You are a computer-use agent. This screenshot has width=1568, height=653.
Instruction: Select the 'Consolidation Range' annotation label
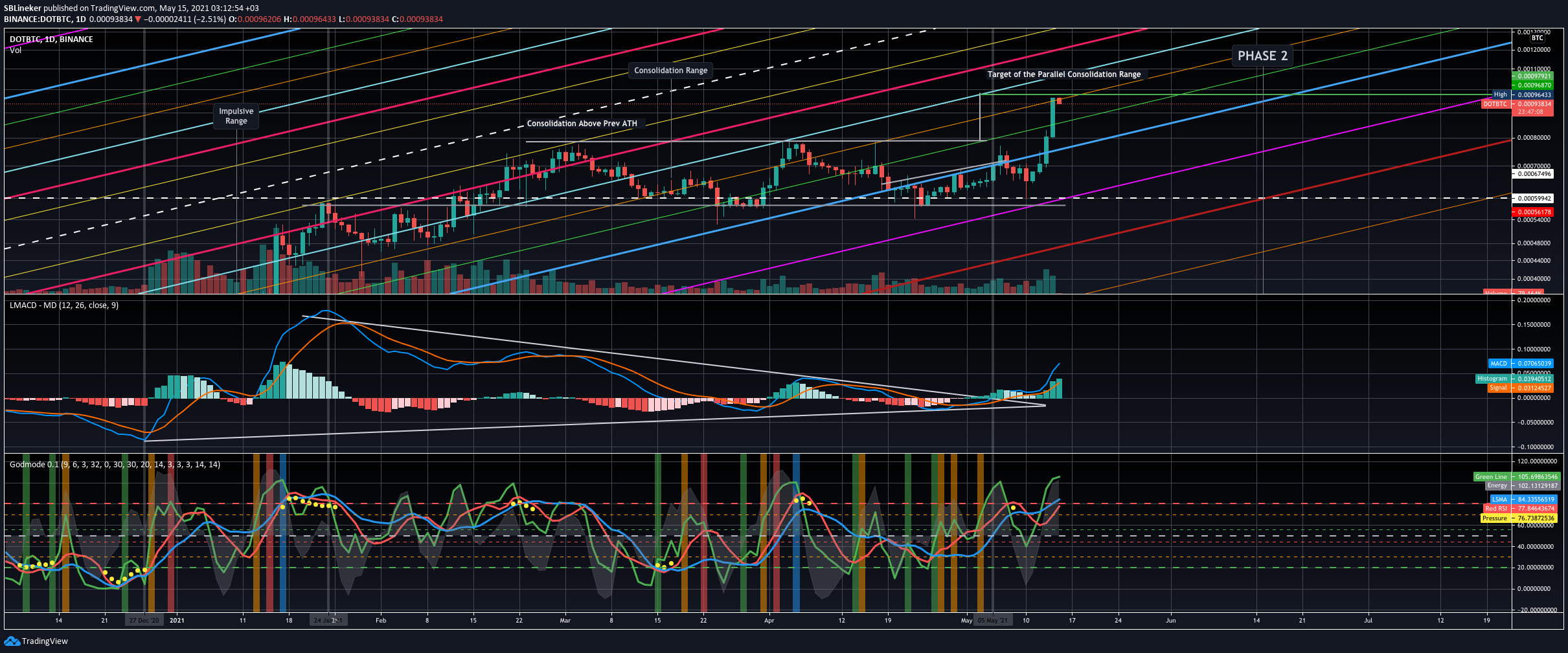click(671, 71)
